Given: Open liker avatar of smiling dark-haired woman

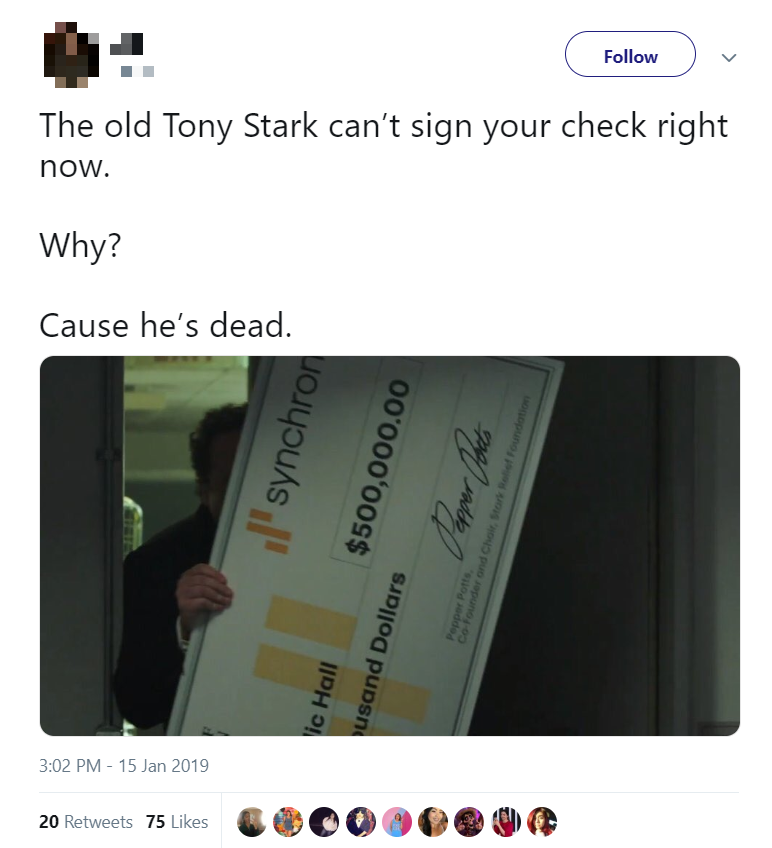Looking at the screenshot, I should [x=433, y=822].
